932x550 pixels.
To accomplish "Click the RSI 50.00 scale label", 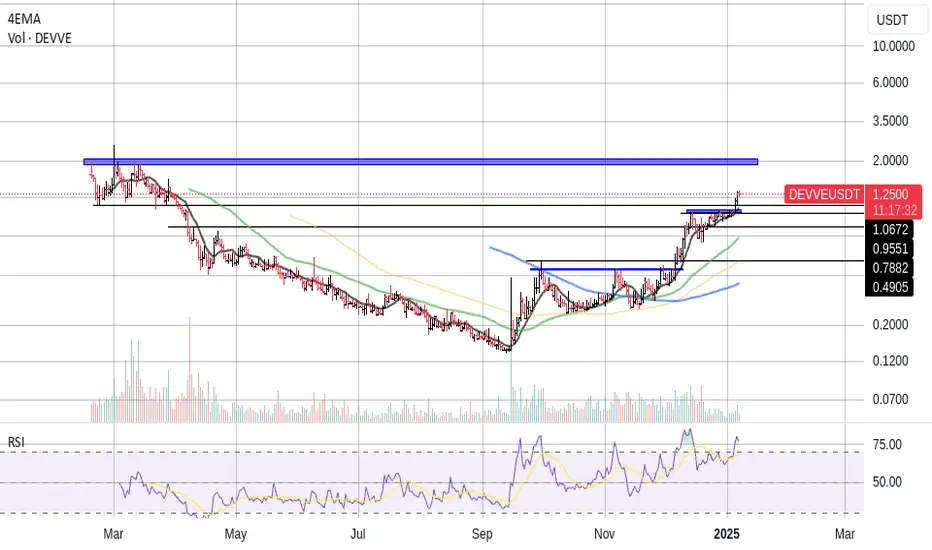I will click(887, 482).
